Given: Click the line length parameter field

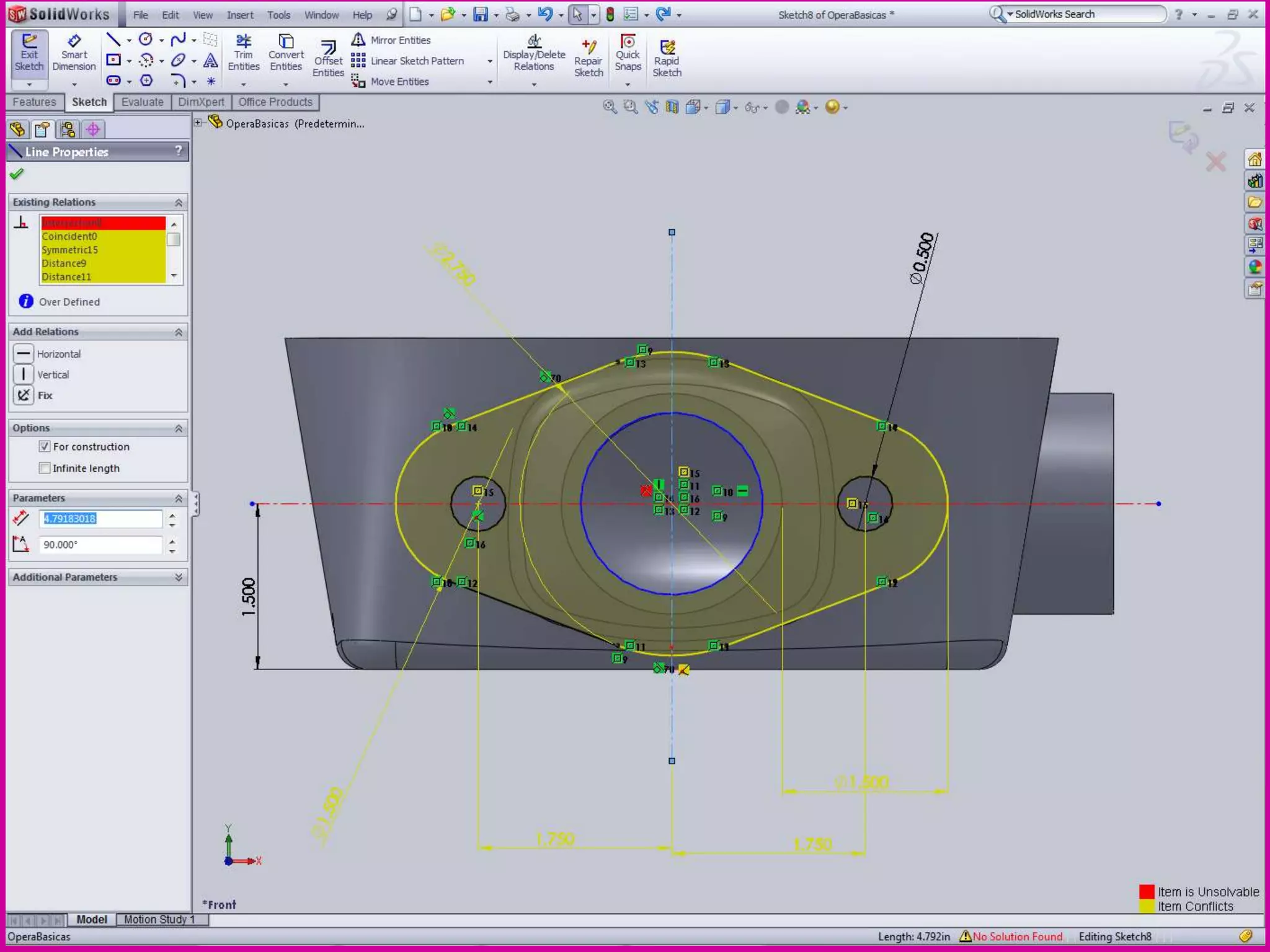Looking at the screenshot, I should (101, 519).
